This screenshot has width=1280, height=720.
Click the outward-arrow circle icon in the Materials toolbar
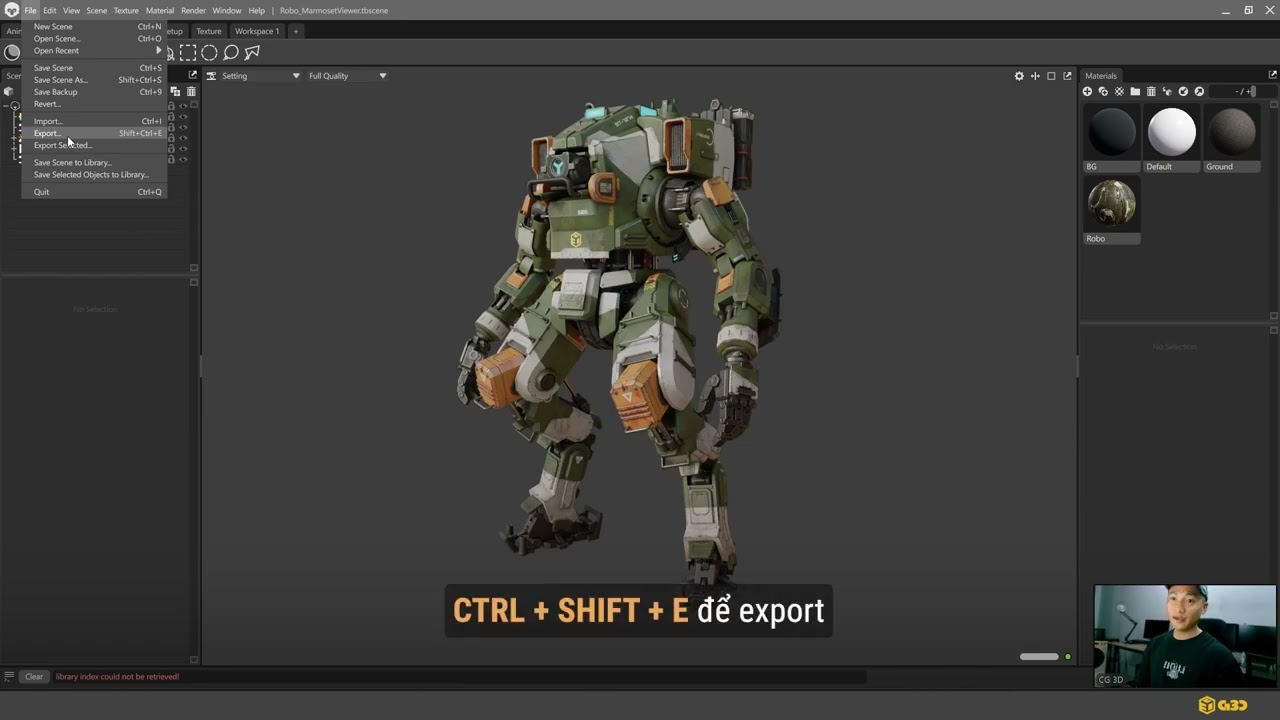1199,92
